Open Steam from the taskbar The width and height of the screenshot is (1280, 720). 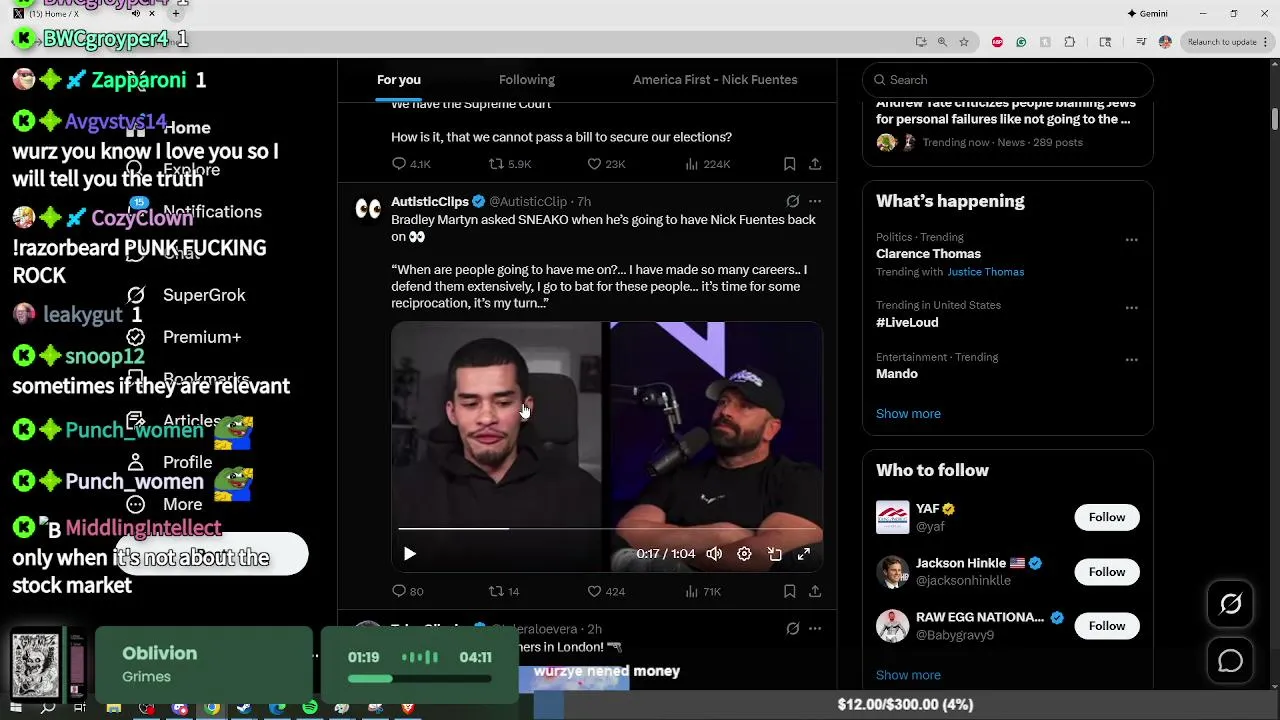[x=243, y=708]
